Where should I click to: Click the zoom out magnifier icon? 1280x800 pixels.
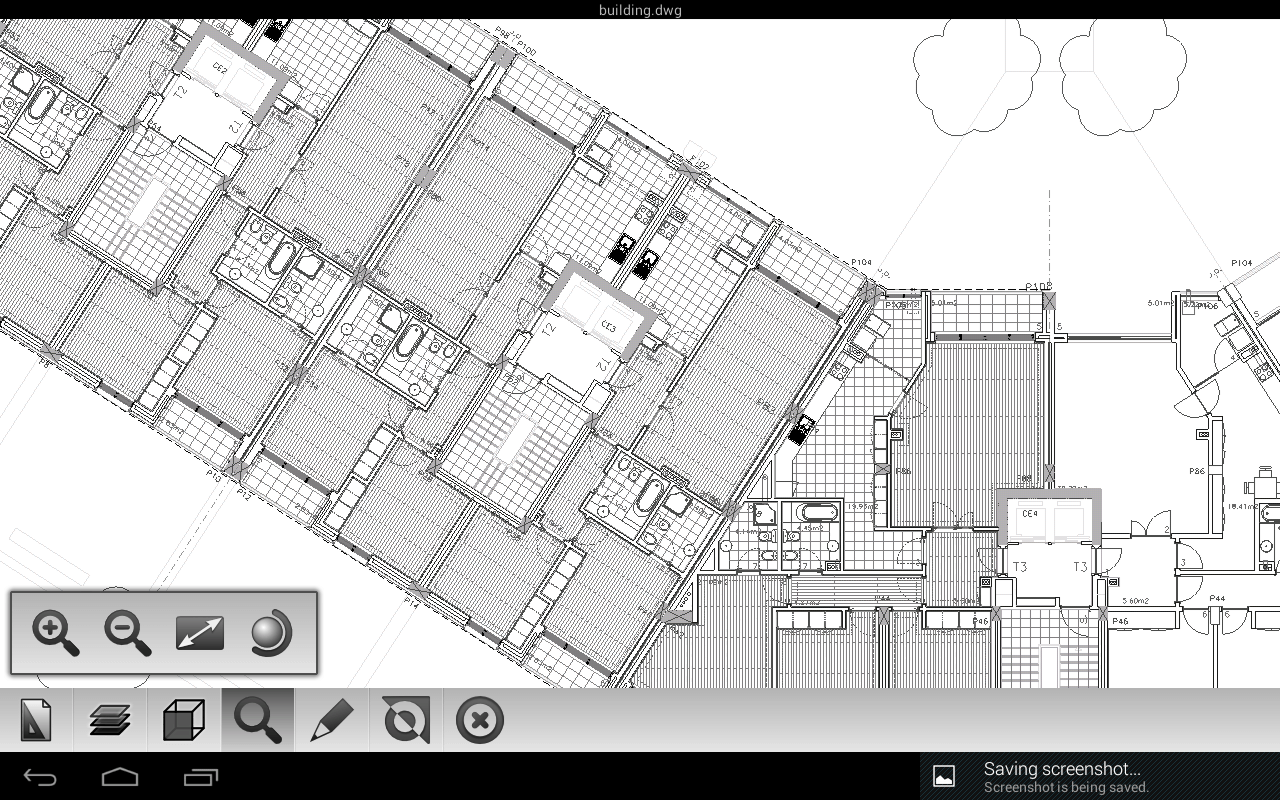[127, 633]
